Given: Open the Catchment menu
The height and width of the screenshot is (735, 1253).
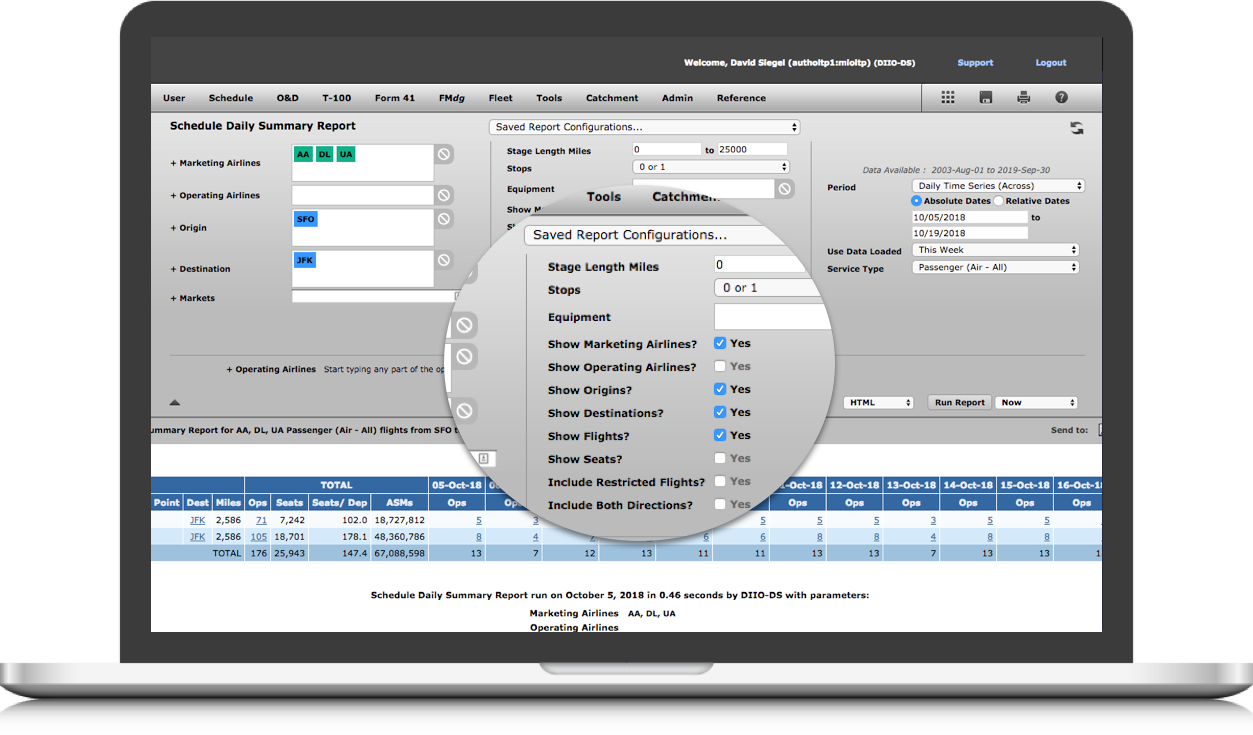Looking at the screenshot, I should coord(612,98).
